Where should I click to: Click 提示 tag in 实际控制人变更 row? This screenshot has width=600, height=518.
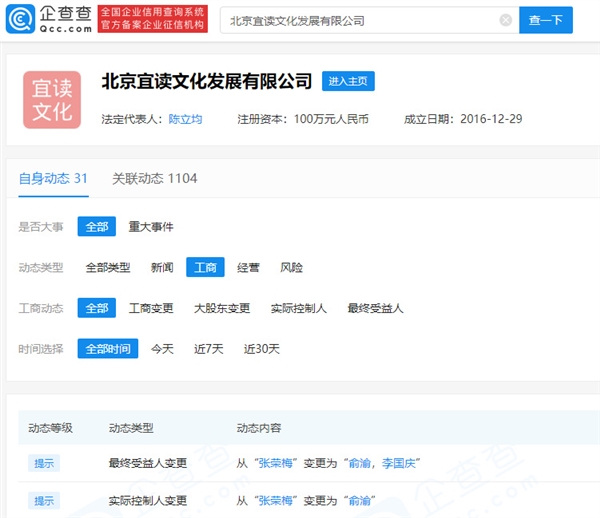tap(44, 500)
